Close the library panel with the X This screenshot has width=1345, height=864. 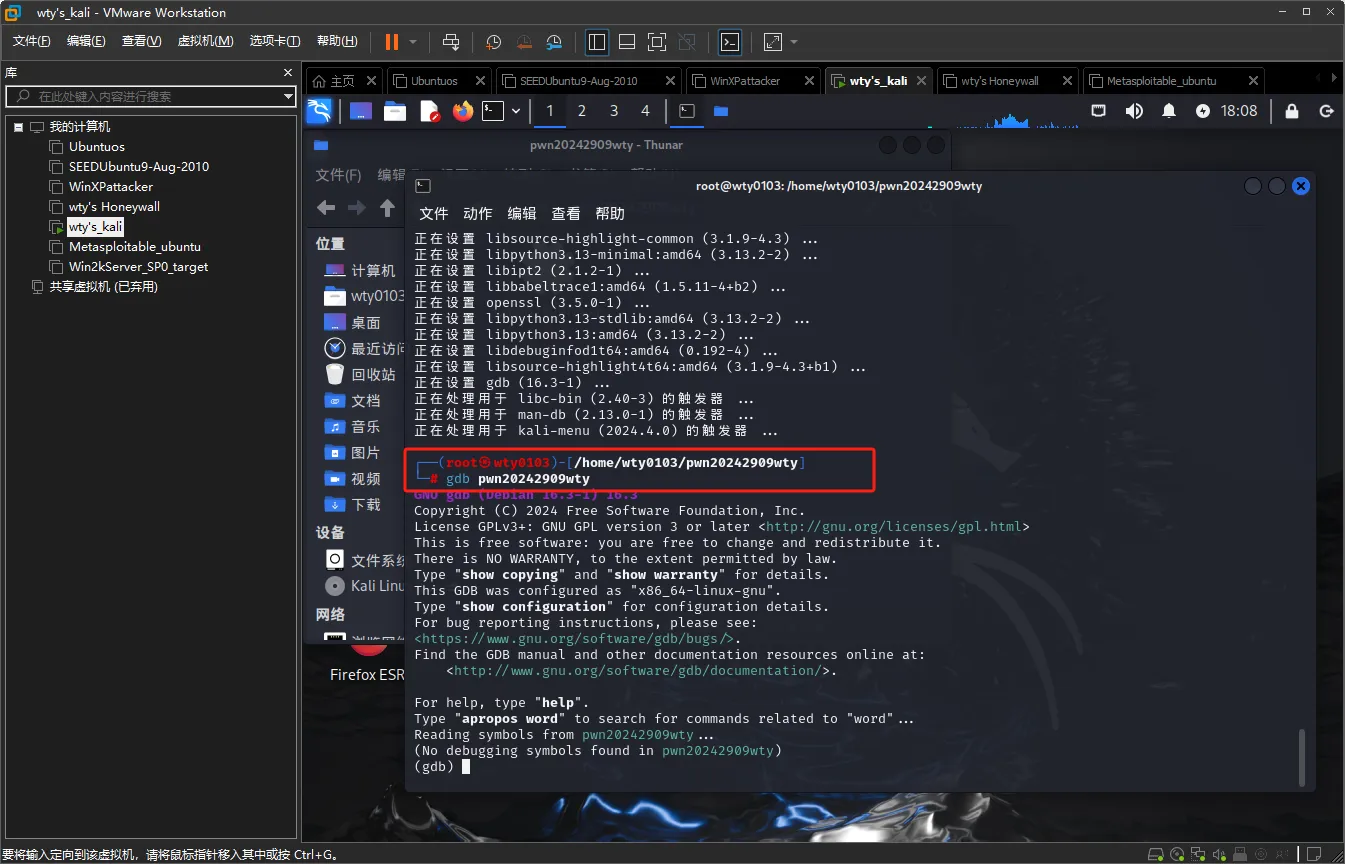(x=288, y=73)
